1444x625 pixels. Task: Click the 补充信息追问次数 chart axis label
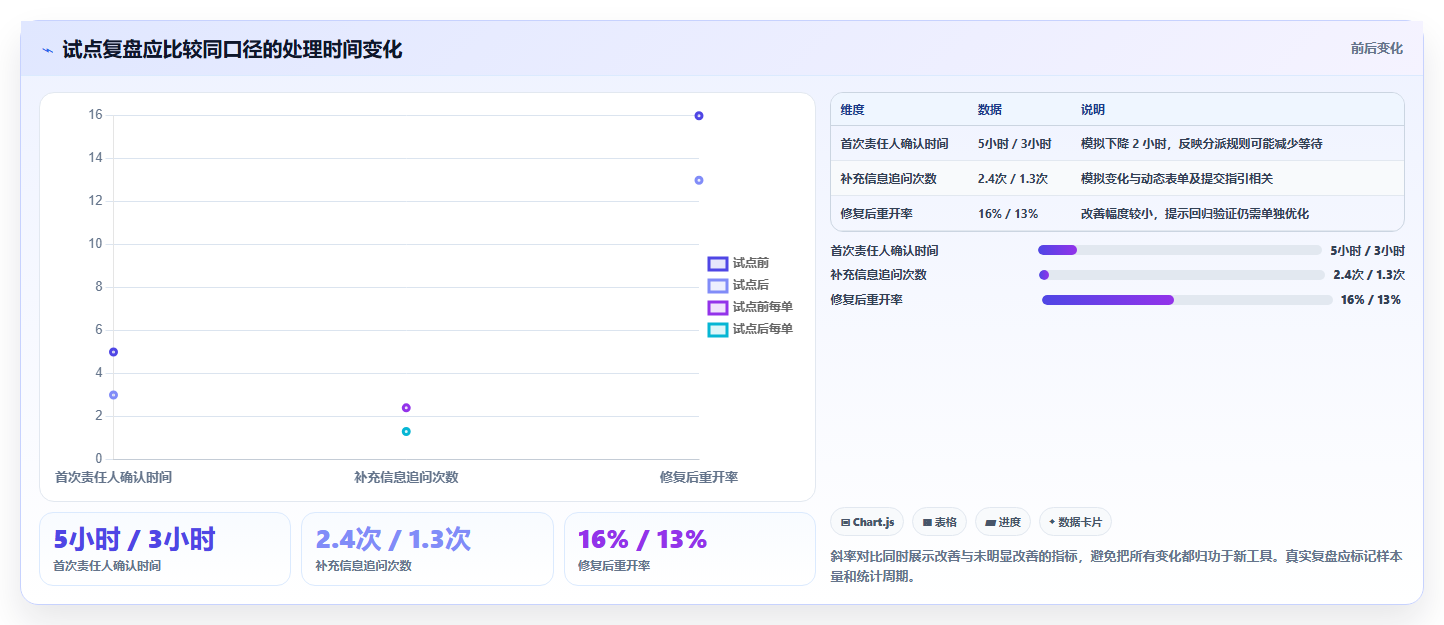[x=406, y=477]
